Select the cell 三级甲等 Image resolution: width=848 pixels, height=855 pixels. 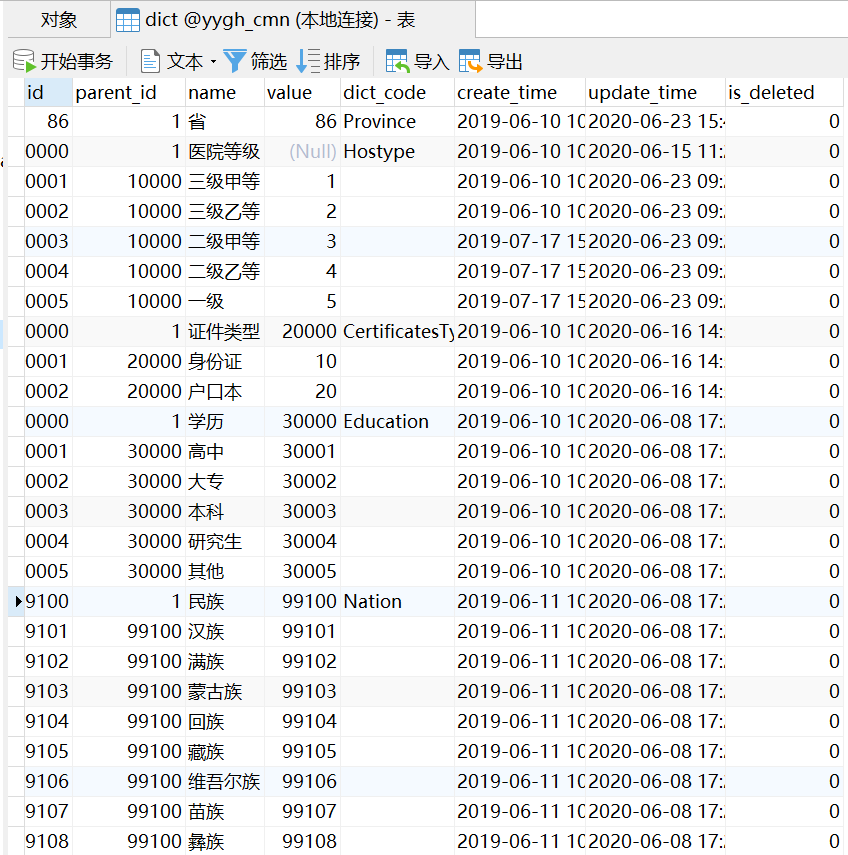tap(225, 181)
